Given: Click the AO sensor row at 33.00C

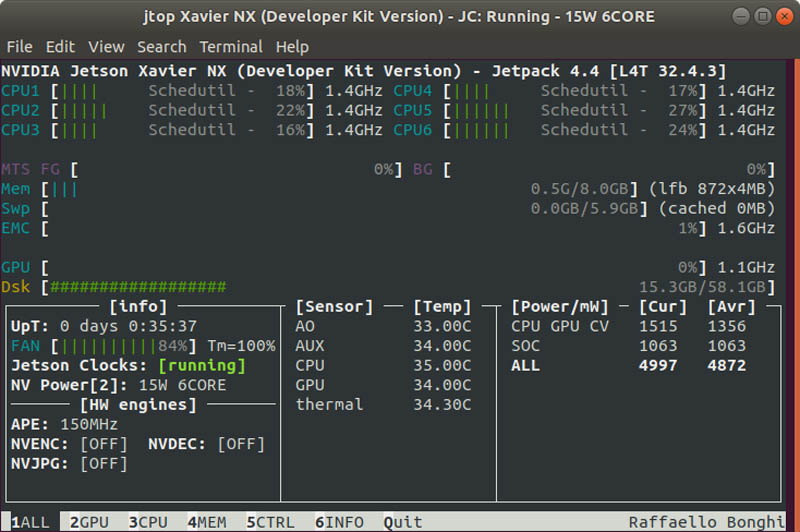Looking at the screenshot, I should pyautogui.click(x=383, y=326).
